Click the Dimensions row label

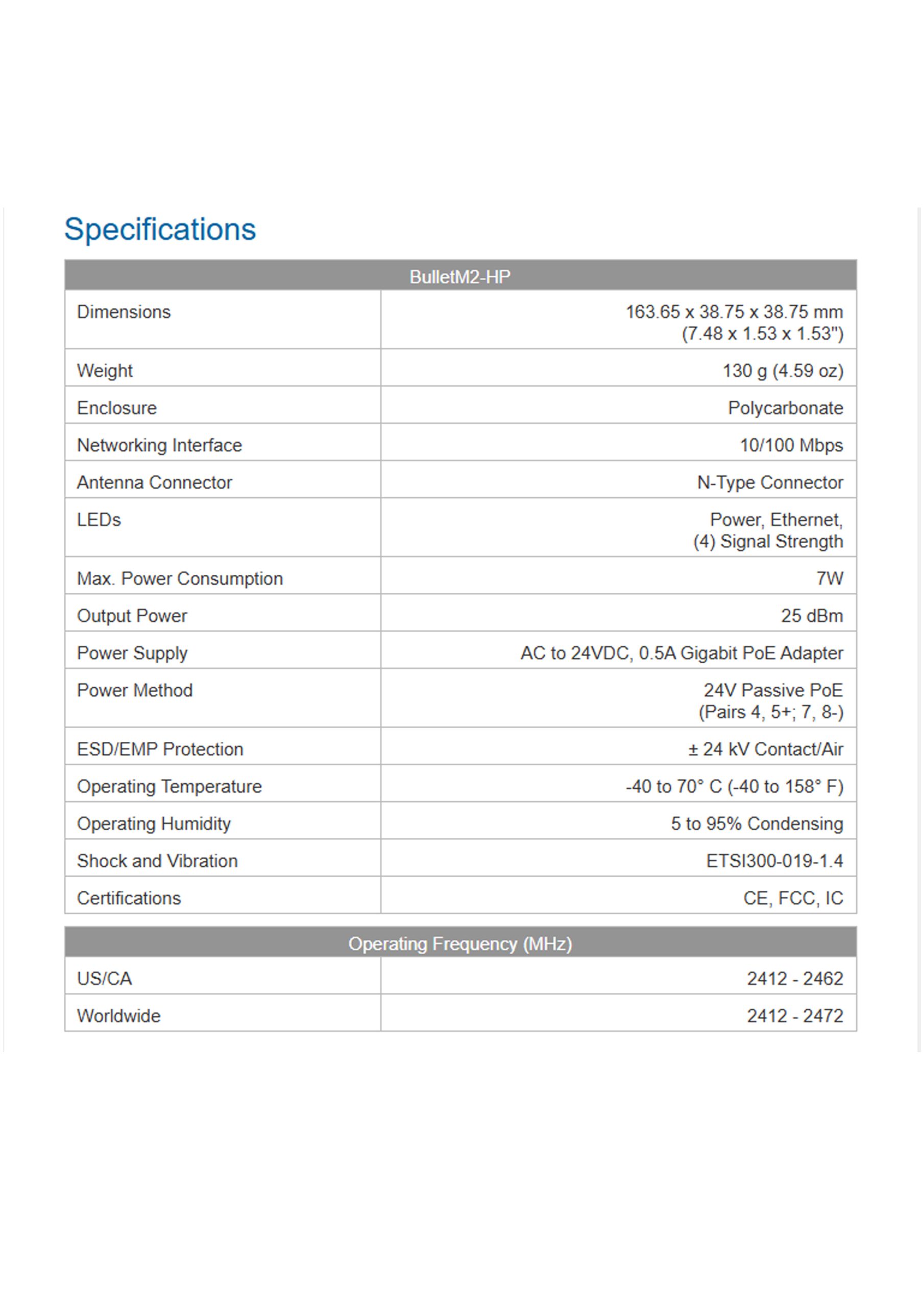[124, 312]
